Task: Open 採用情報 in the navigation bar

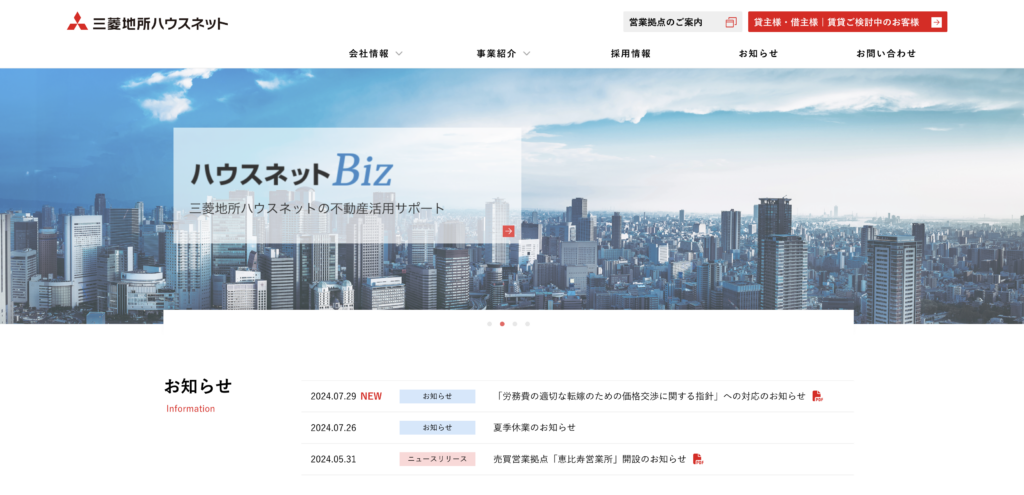Action: tap(630, 54)
